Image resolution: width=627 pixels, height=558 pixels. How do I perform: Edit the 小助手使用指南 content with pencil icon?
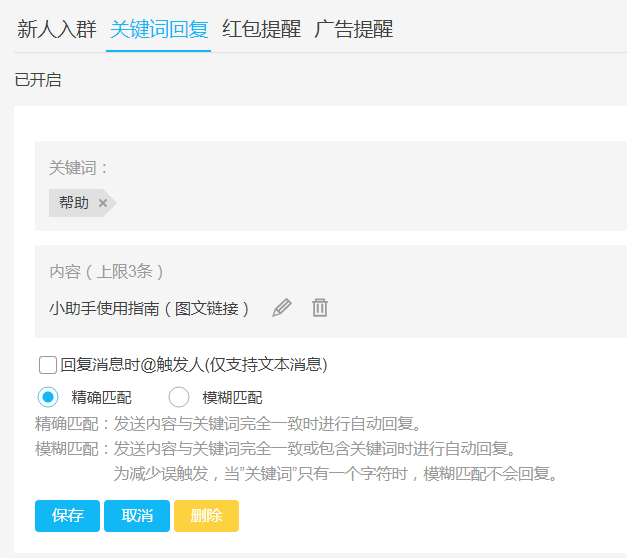pyautogui.click(x=282, y=308)
